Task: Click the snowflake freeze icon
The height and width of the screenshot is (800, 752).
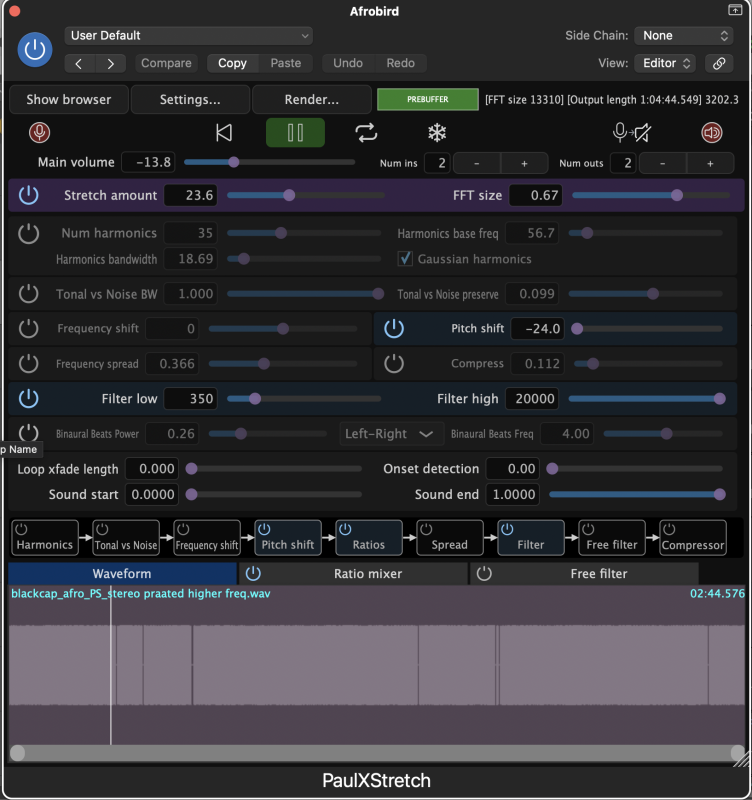Action: coord(437,133)
